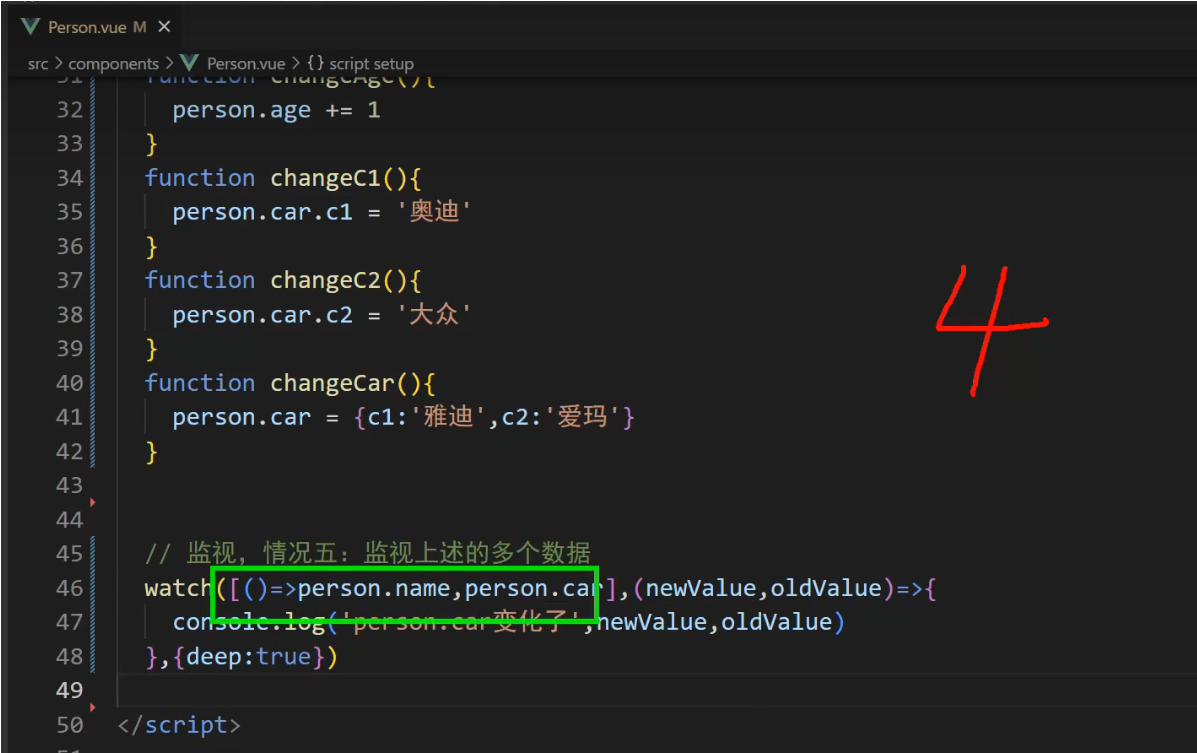Click the '大众' string on line 38

pos(434,314)
